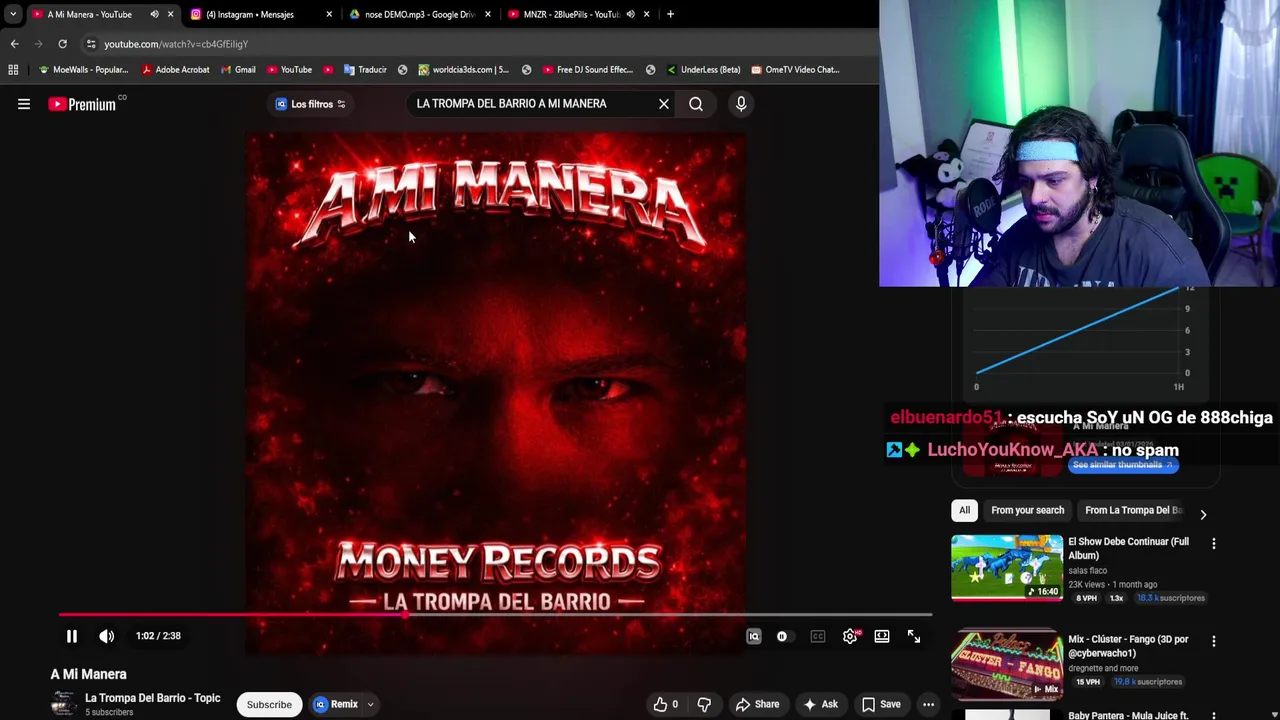Close the Instagram Mensajes tab
Viewport: 1280px width, 720px height.
coord(329,14)
